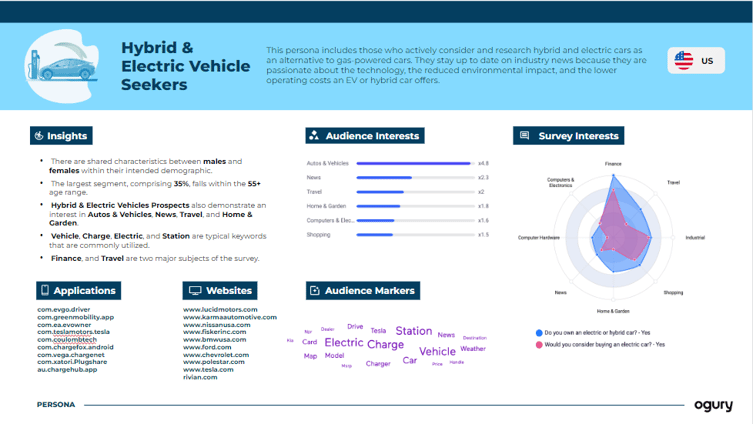
Task: Click the Audience Interests header icon
Action: [314, 136]
